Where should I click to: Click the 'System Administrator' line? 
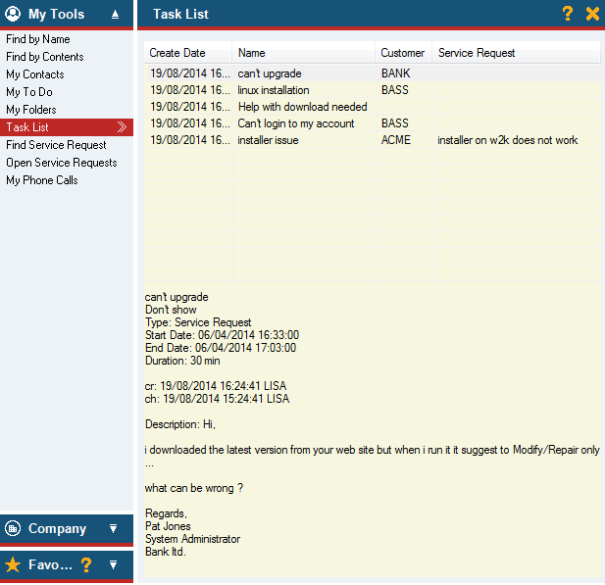[193, 539]
